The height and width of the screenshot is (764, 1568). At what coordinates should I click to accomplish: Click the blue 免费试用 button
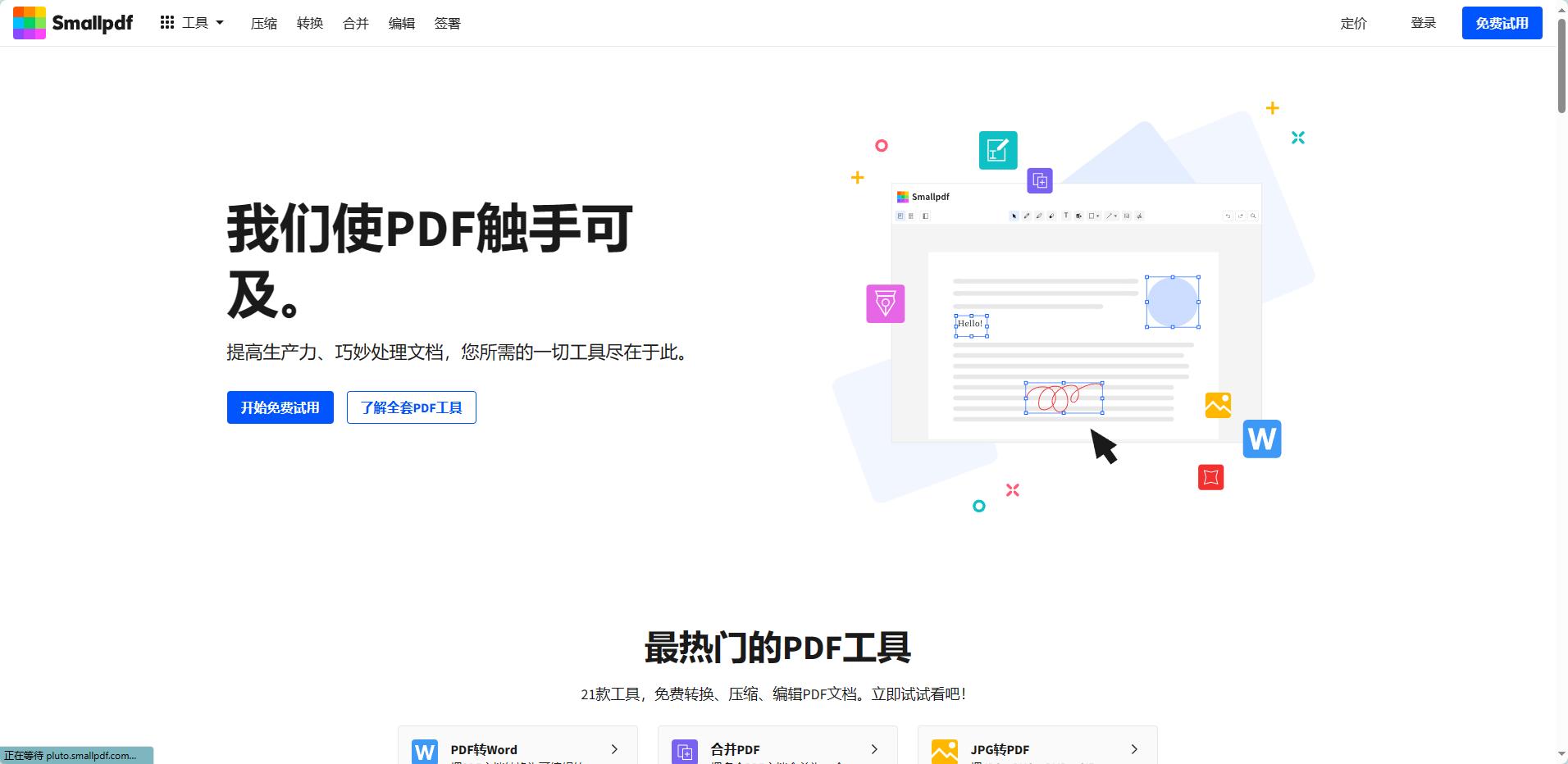[x=1502, y=22]
